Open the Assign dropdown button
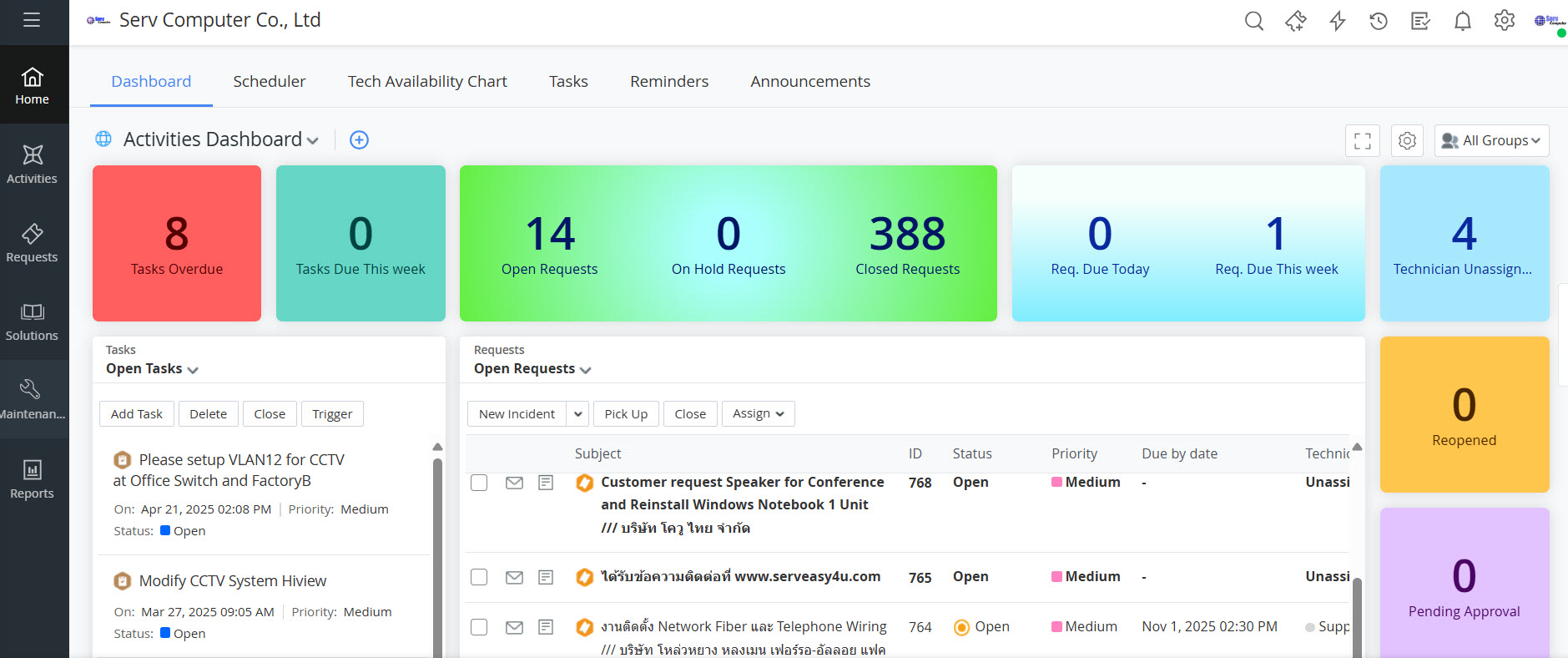The width and height of the screenshot is (1568, 658). 758,414
